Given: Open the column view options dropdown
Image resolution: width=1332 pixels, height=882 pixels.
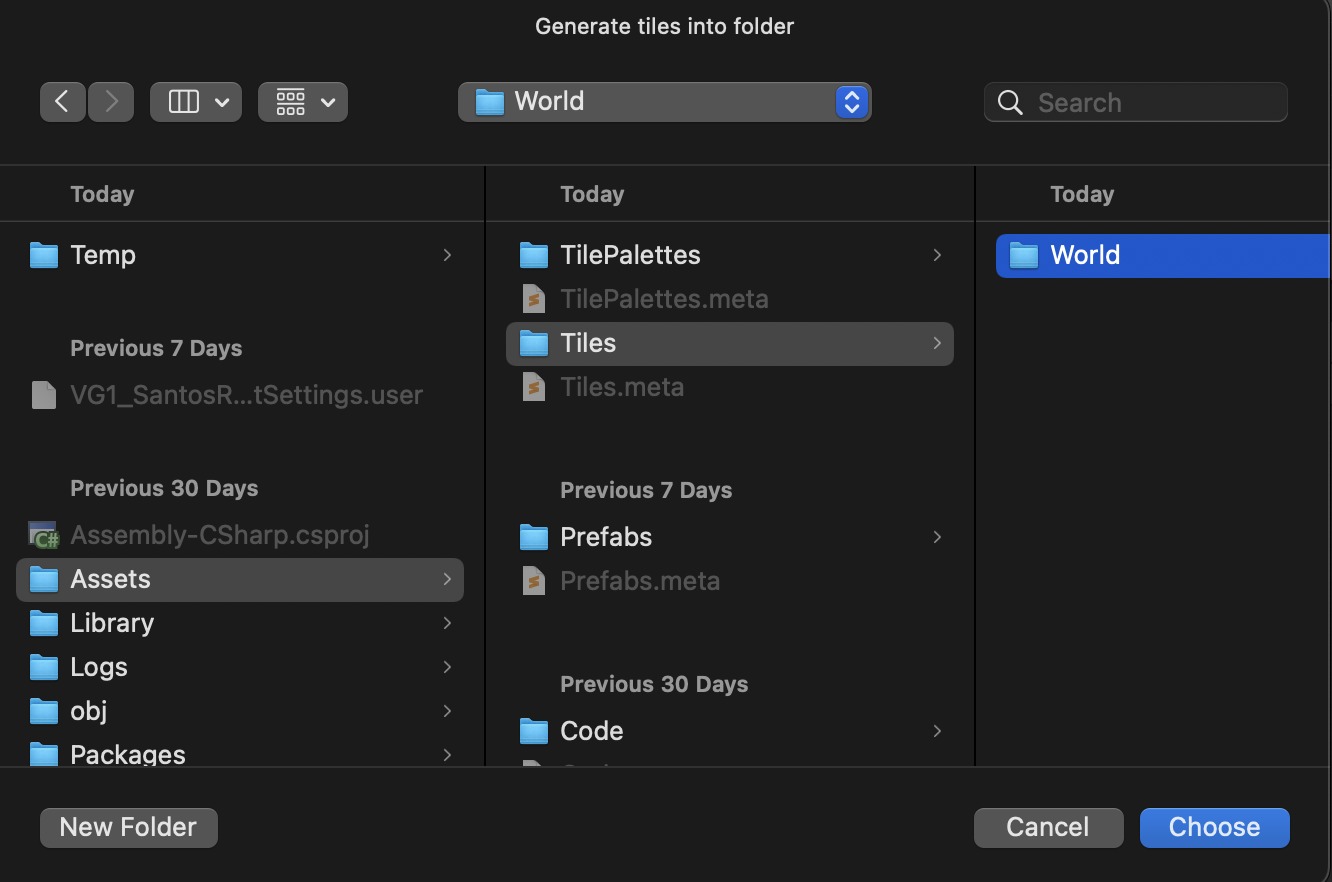Looking at the screenshot, I should (195, 101).
